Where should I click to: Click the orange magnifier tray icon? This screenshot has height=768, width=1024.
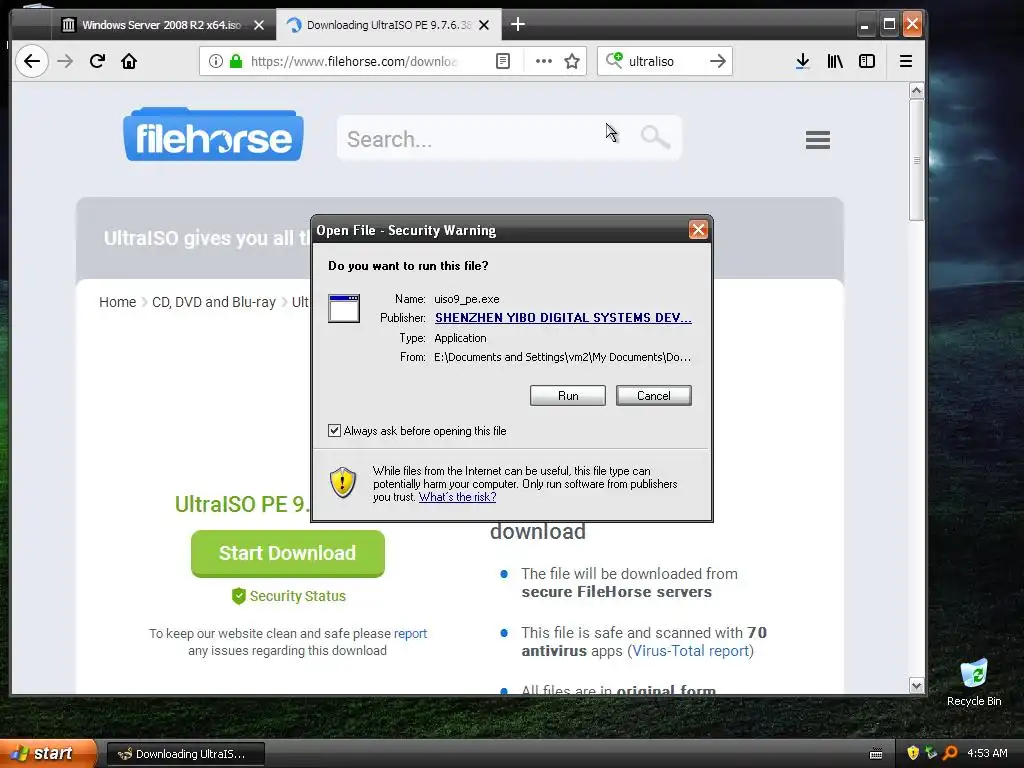(x=950, y=753)
